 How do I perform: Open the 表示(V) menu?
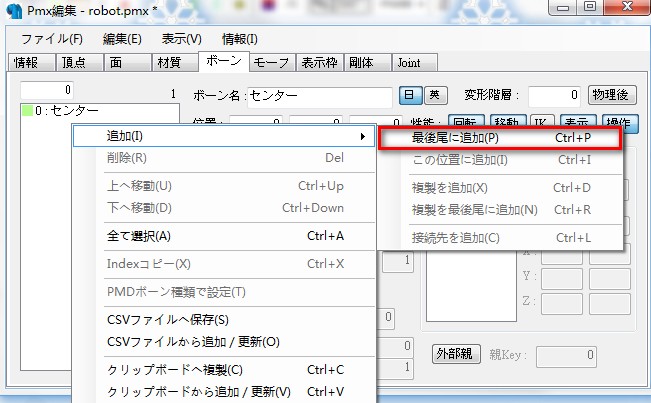[181, 39]
